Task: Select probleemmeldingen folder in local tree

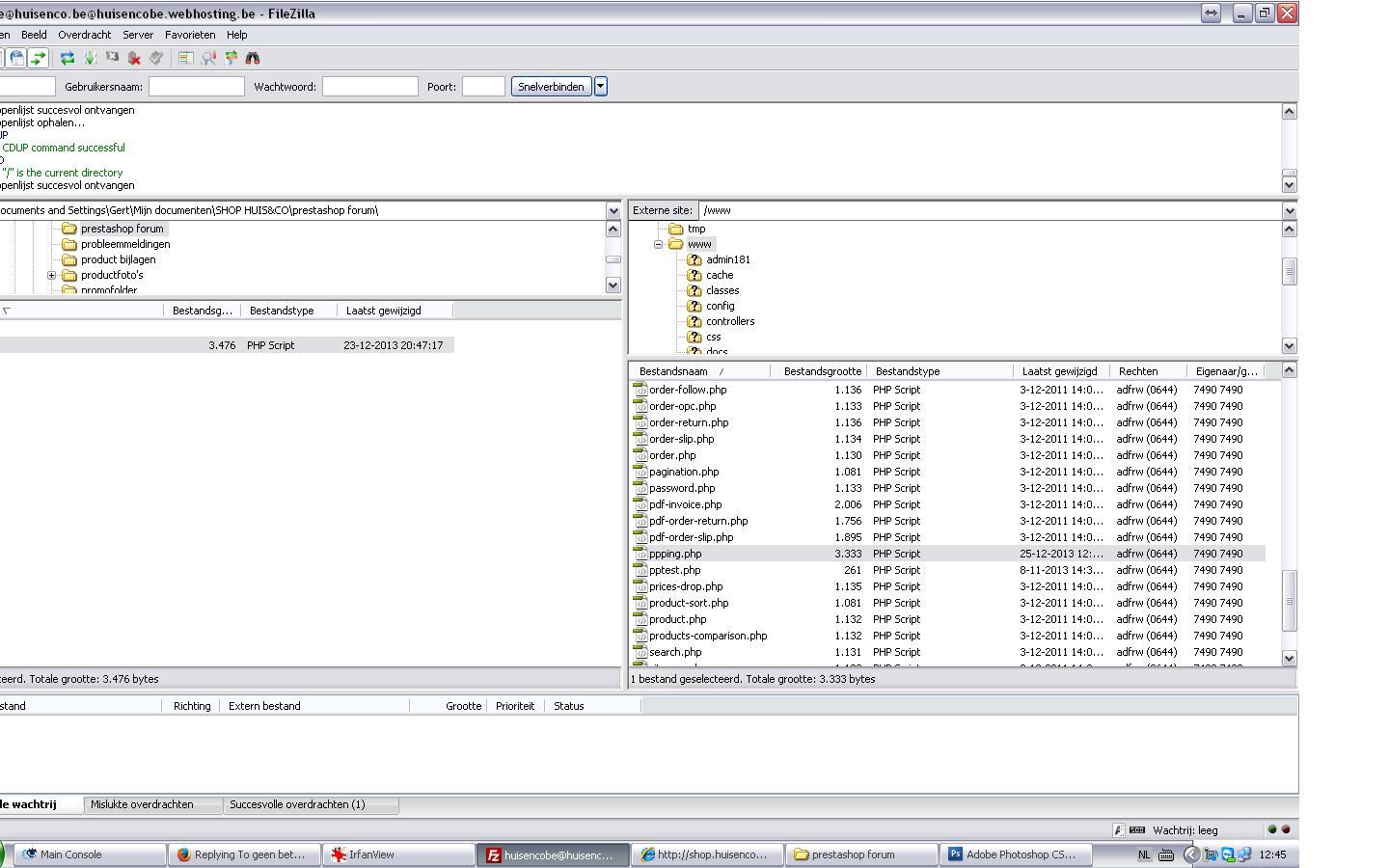Action: (125, 244)
